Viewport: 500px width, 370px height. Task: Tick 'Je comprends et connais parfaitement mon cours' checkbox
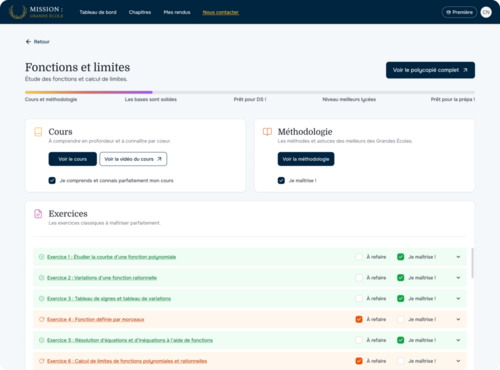click(52, 181)
